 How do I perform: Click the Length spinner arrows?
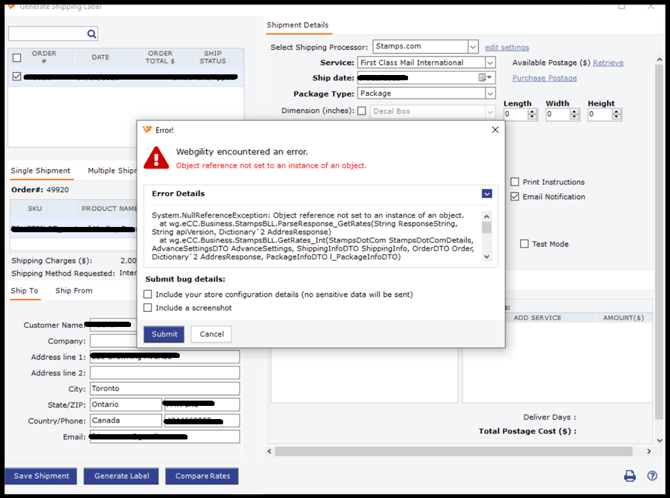(532, 114)
